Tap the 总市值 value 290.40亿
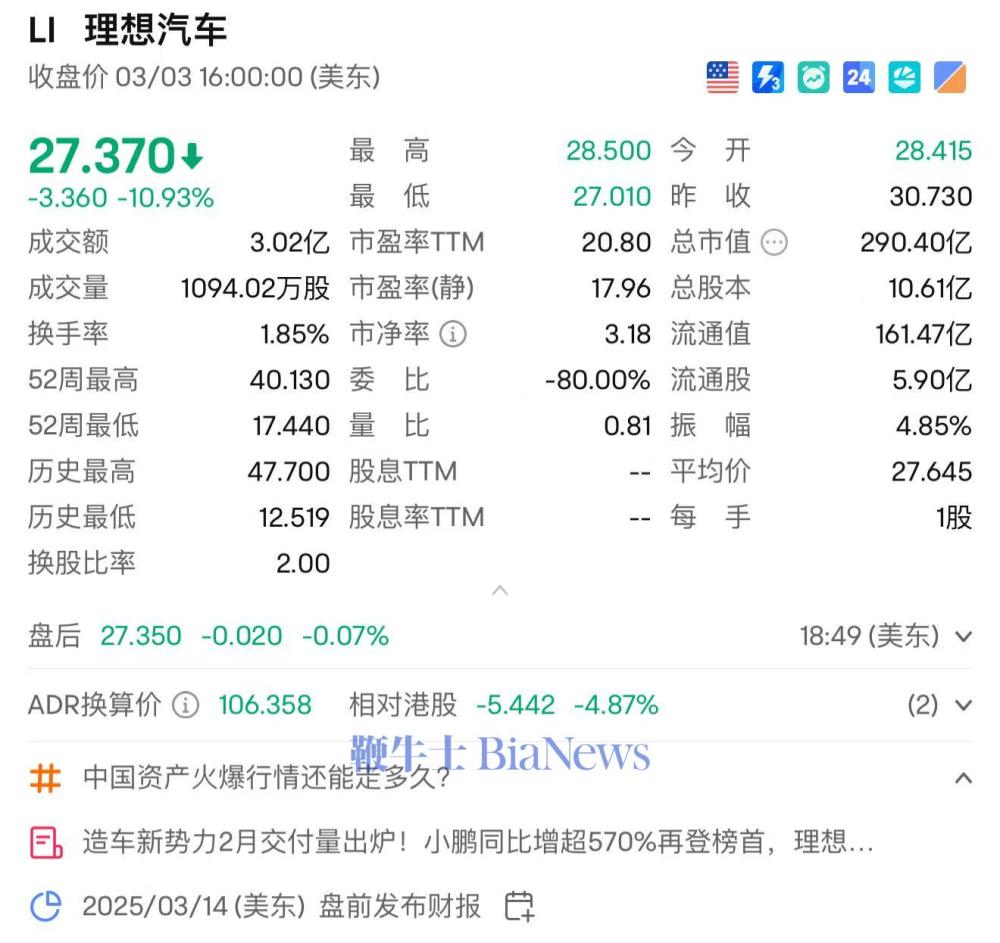 point(916,242)
